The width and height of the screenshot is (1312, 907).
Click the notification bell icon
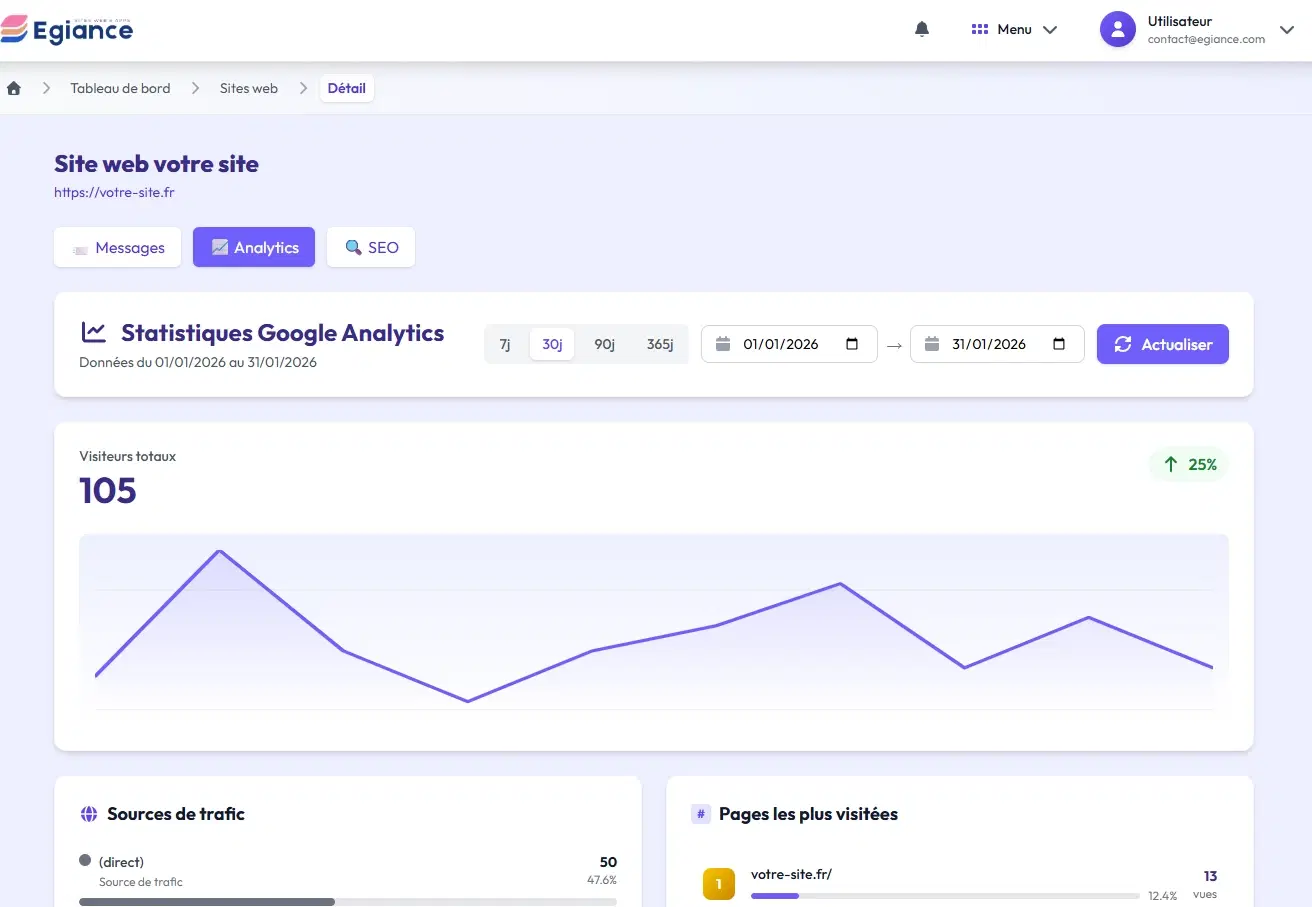[x=921, y=28]
